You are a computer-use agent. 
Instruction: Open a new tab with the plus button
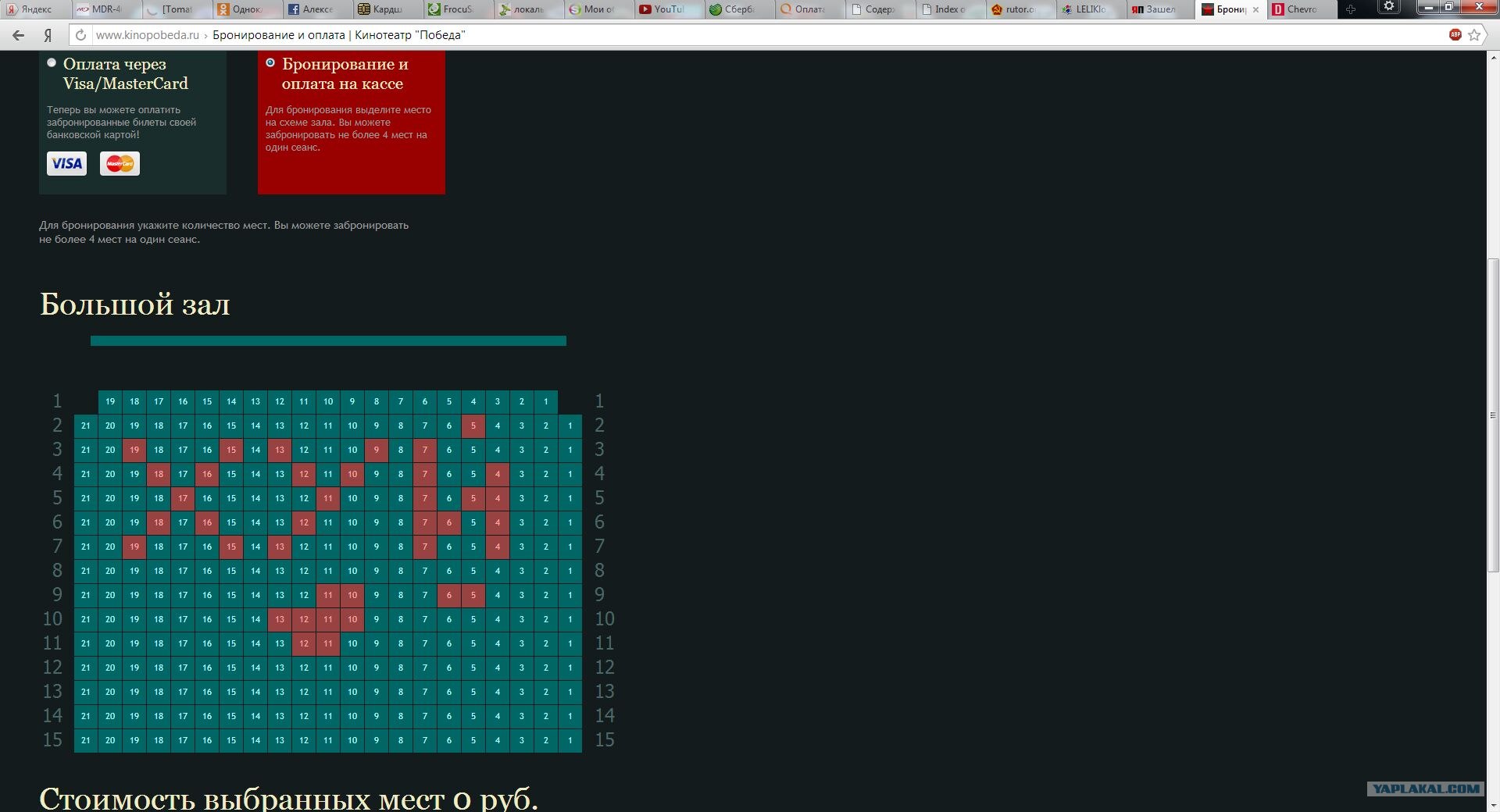click(x=1350, y=9)
